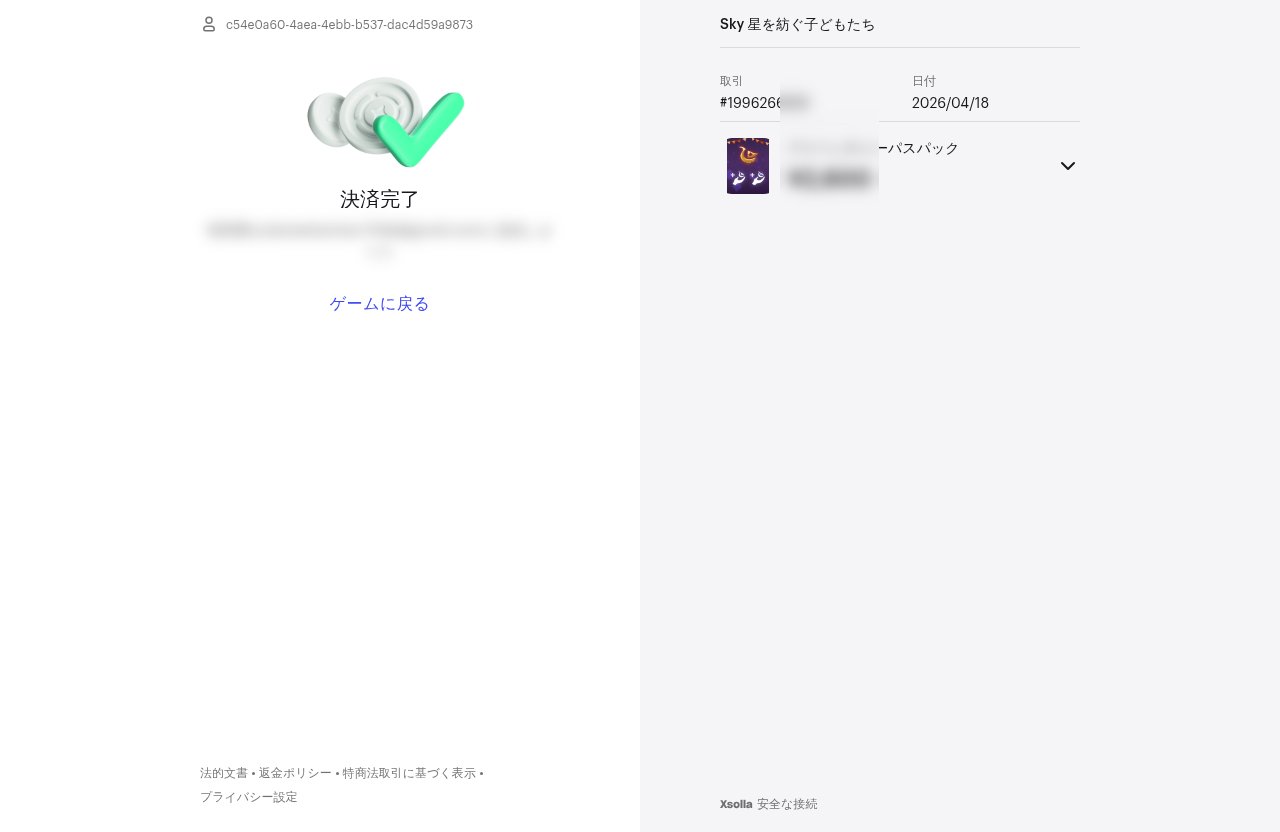Expand the purchased item details chevron
Screen dimensions: 1280x832
click(x=1068, y=166)
